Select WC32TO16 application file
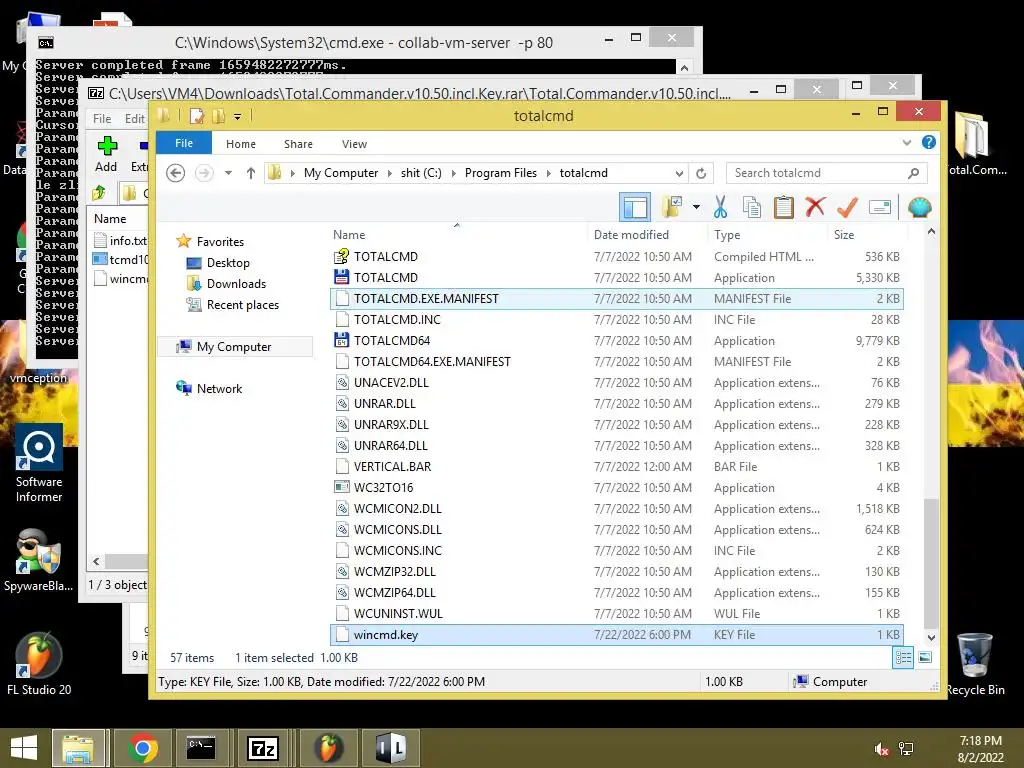1024x768 pixels. (x=617, y=487)
